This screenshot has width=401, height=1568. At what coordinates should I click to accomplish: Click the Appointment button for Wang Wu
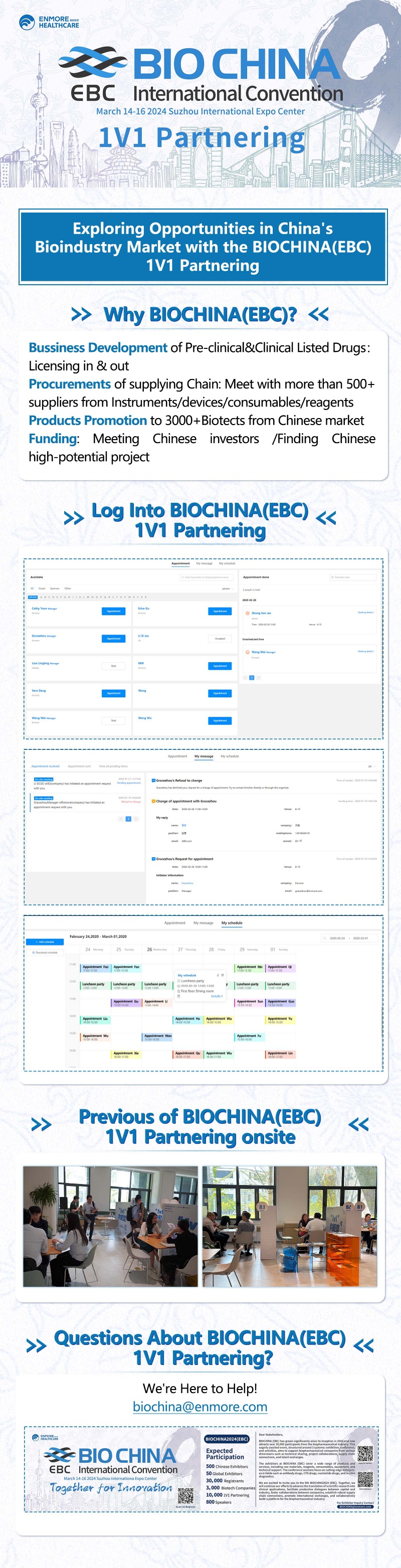(220, 721)
